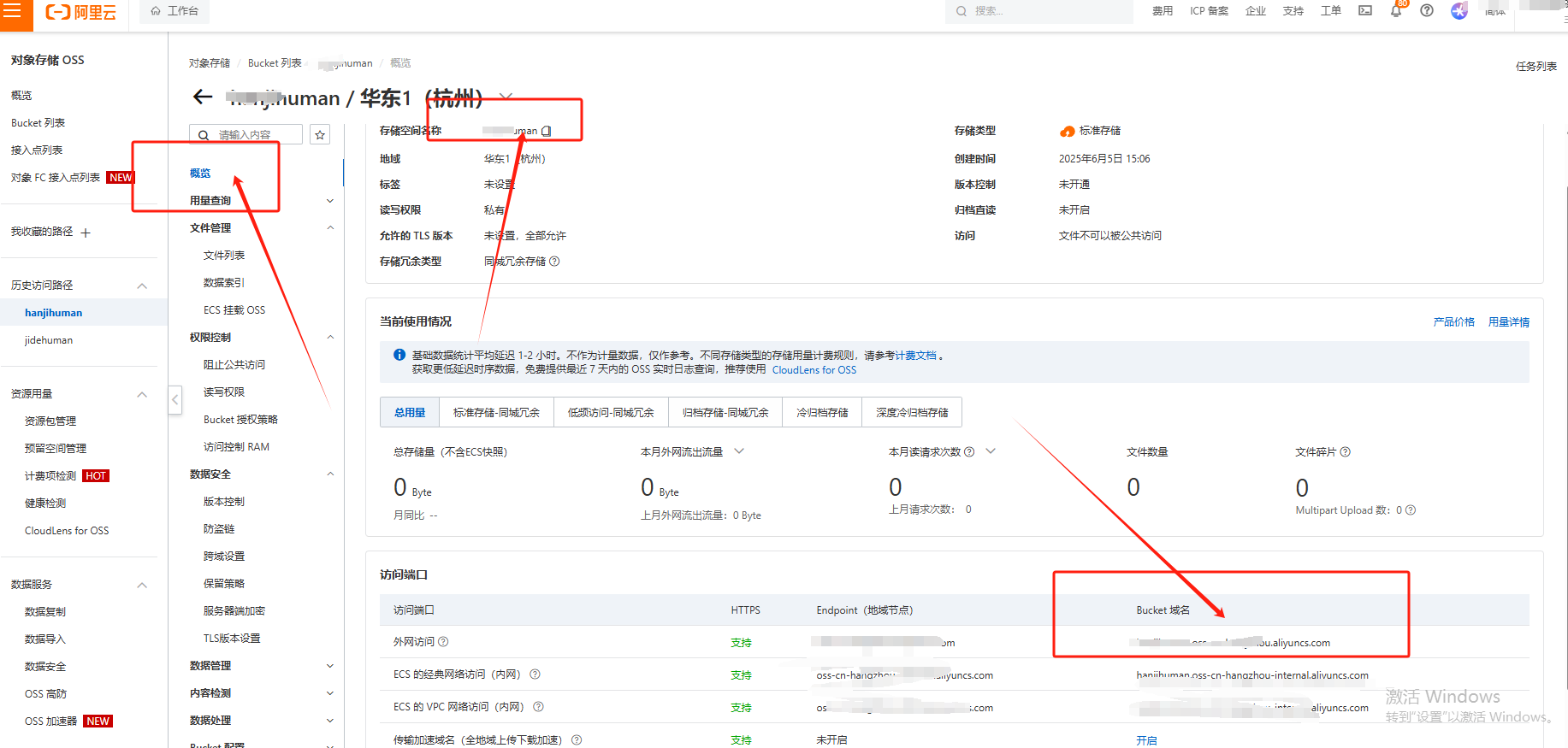Select jidehuman in history paths
This screenshot has height=748, width=1568.
[x=49, y=340]
